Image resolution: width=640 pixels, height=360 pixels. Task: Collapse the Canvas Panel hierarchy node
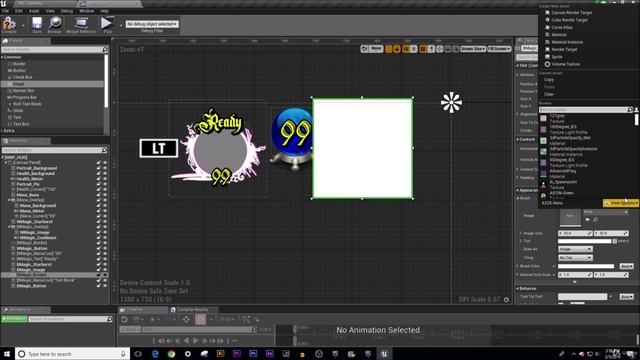pos(6,162)
